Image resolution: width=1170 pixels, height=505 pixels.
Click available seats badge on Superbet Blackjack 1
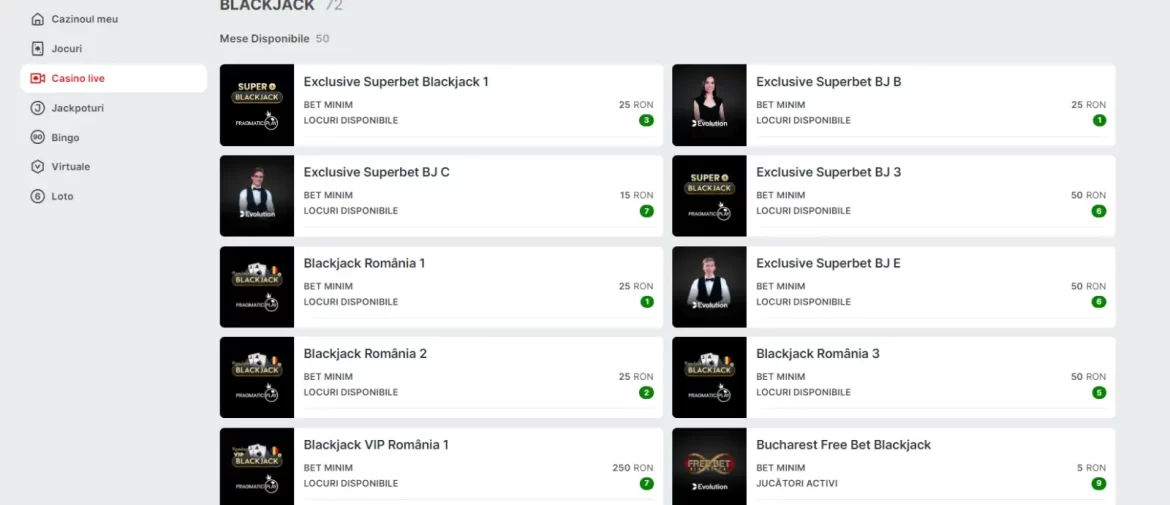pyautogui.click(x=646, y=120)
